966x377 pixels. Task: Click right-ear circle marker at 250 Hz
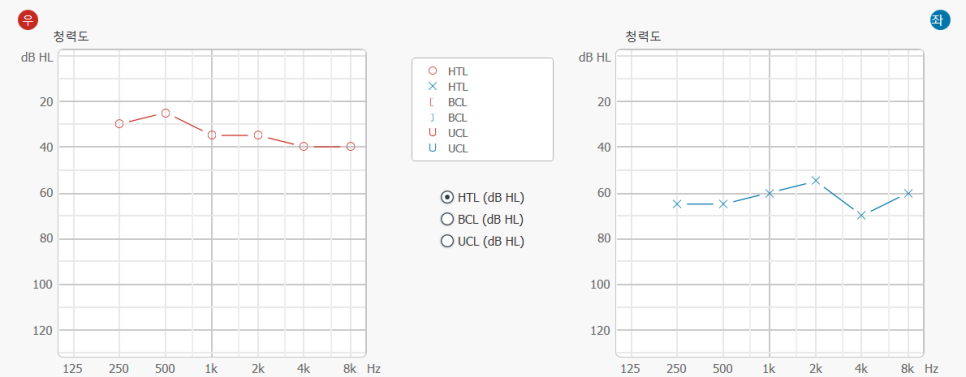pos(120,124)
